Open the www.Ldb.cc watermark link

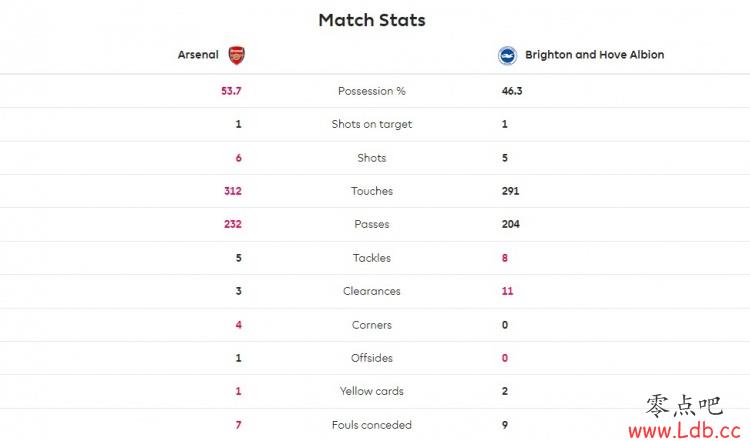coord(684,430)
